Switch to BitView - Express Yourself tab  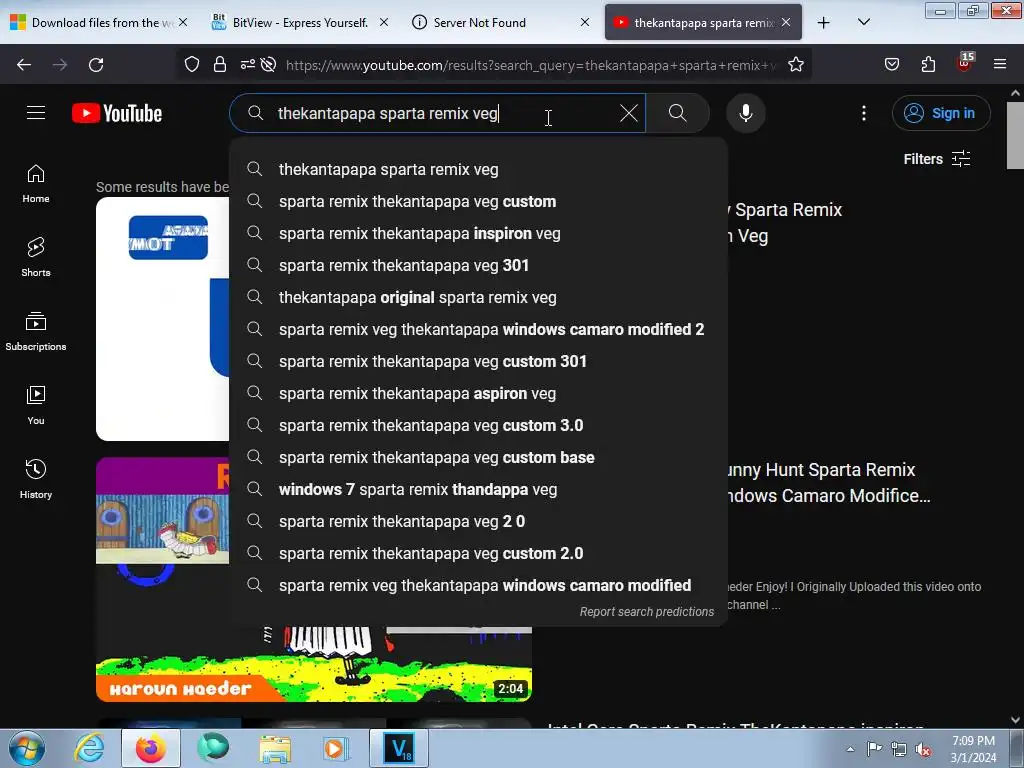click(x=299, y=22)
